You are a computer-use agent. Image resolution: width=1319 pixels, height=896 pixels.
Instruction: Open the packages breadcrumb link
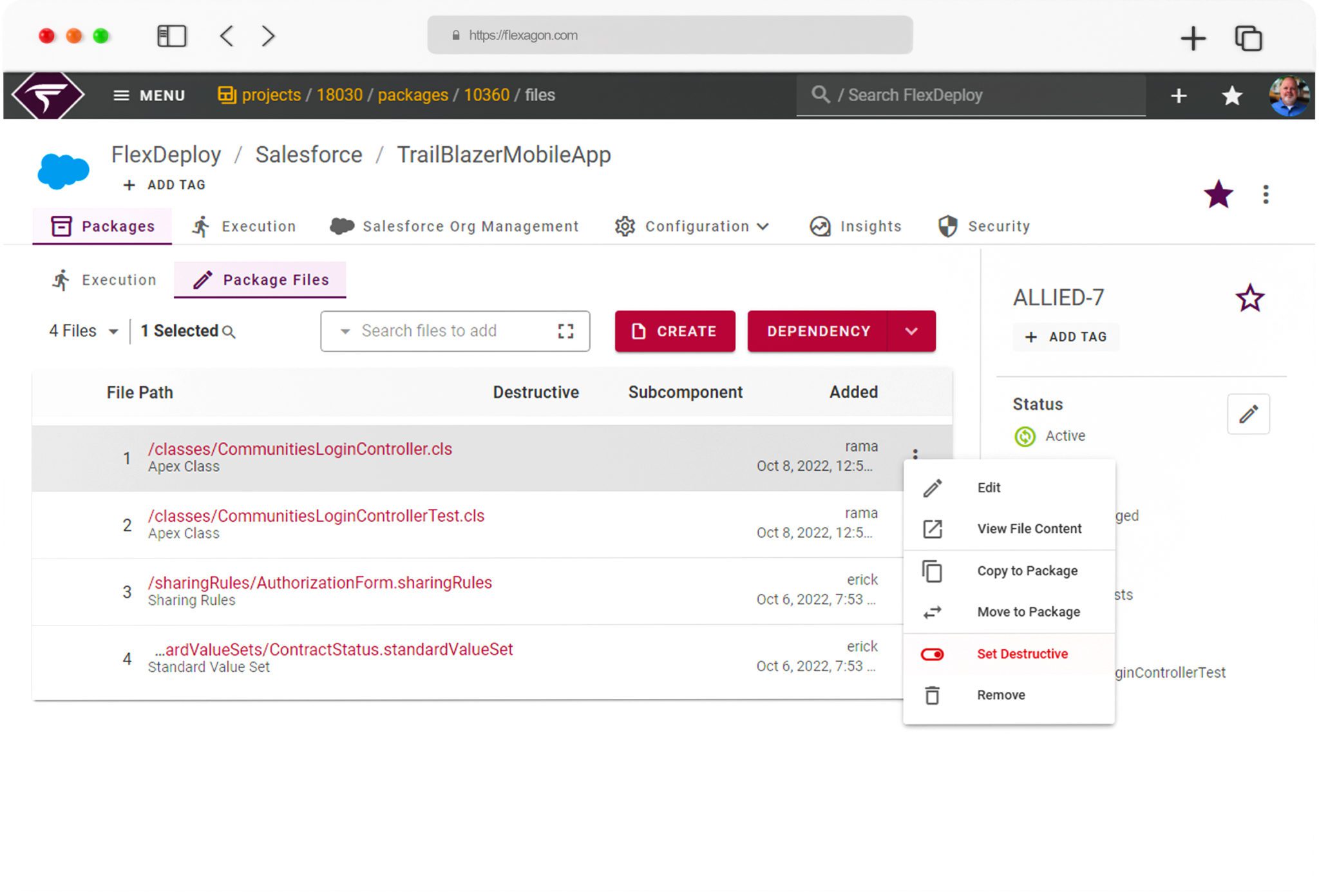coord(413,95)
